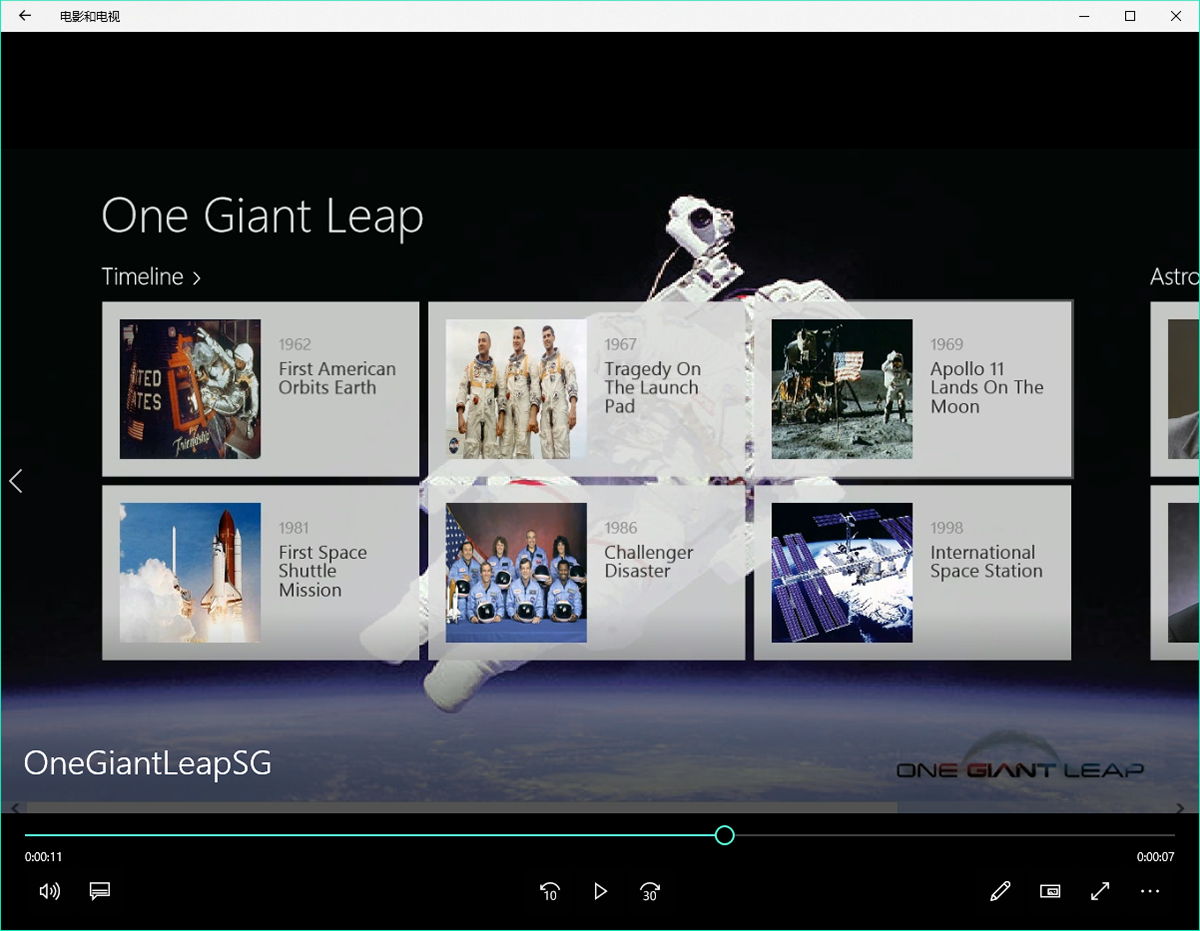Open the 1981 First Space Shuttle Mission card

pyautogui.click(x=261, y=572)
